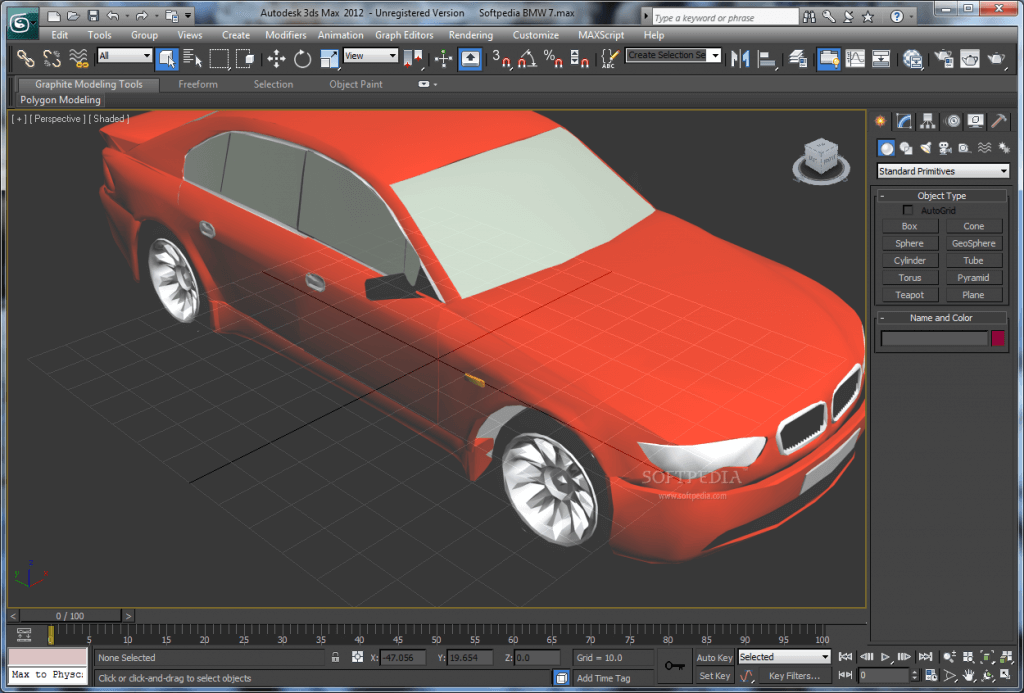Toggle Auto Key animation mode
The width and height of the screenshot is (1024, 693).
(714, 657)
